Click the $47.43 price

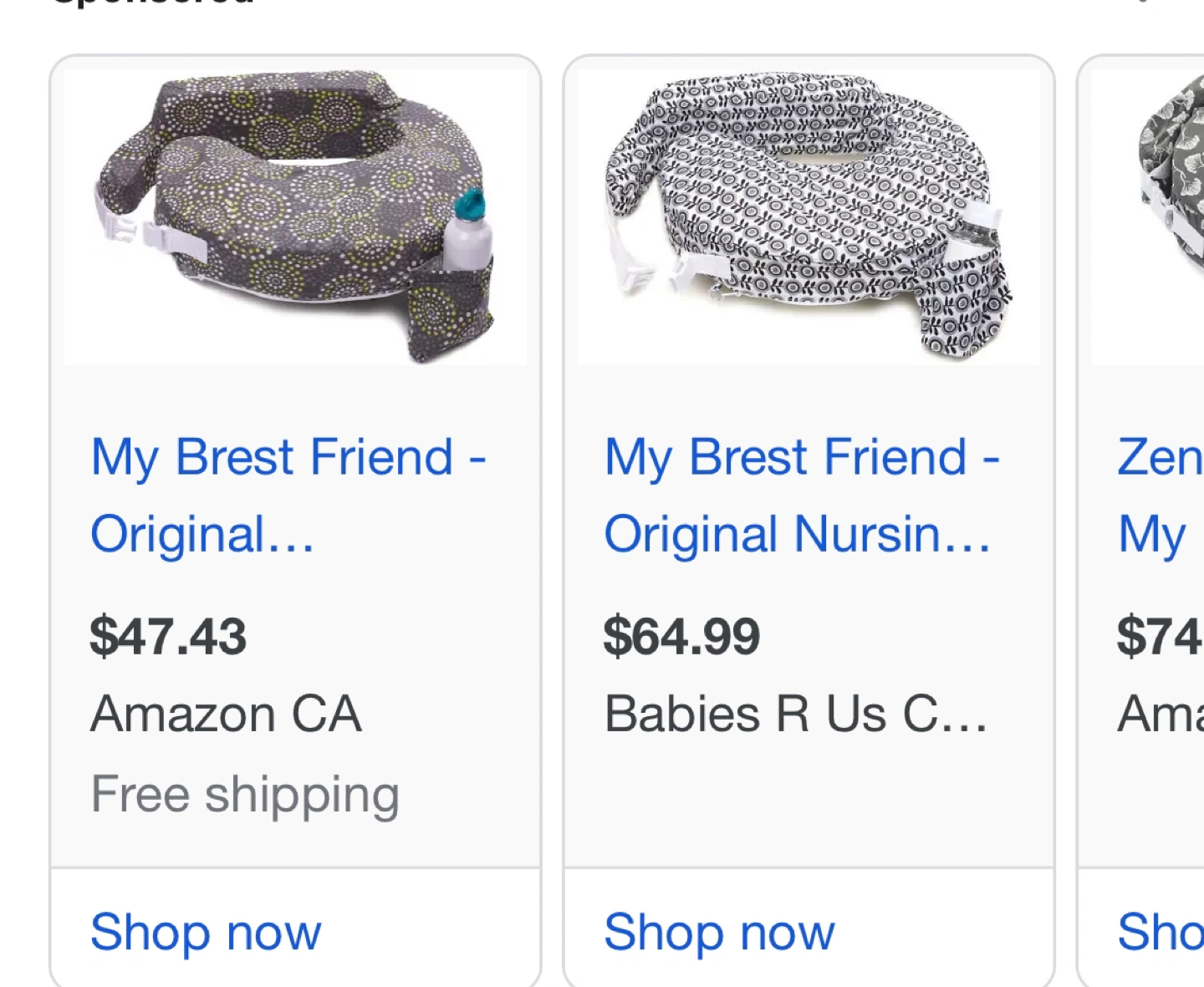168,636
